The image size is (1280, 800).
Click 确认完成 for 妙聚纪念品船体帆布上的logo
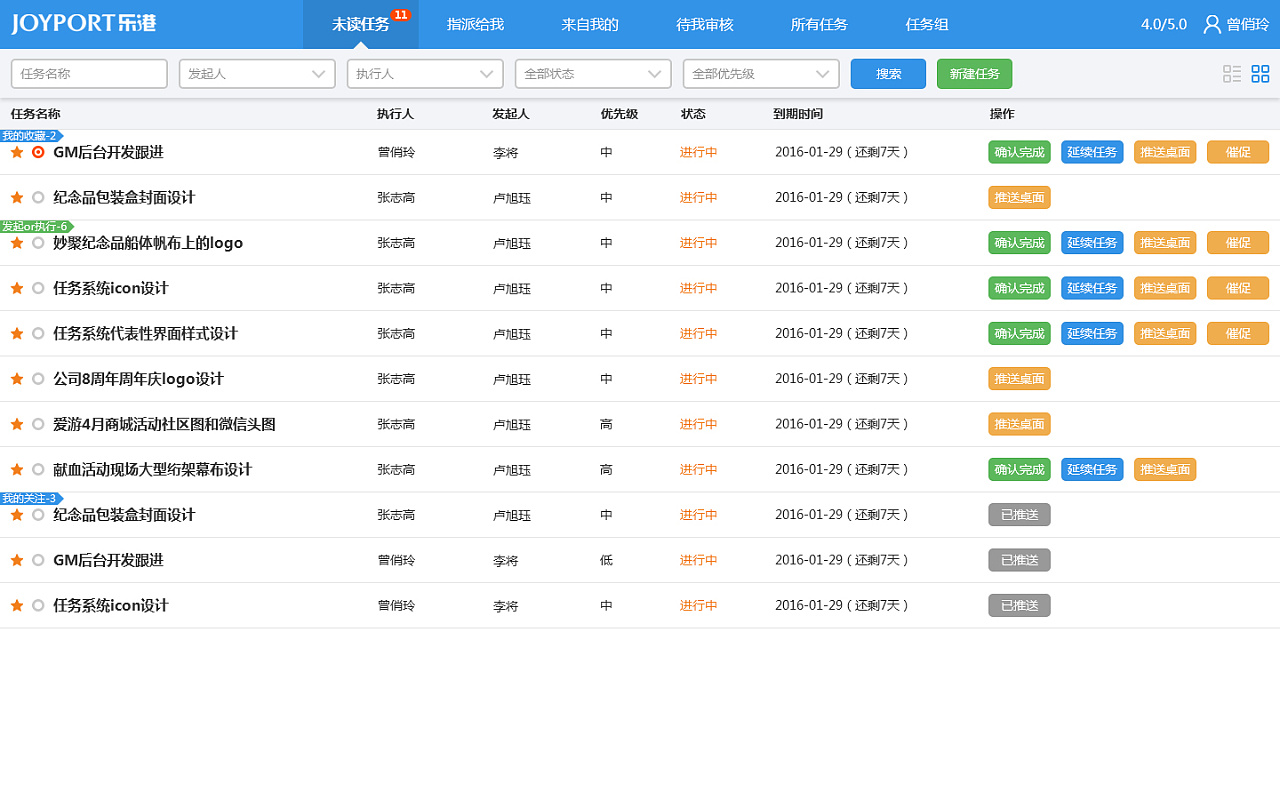tap(1019, 243)
